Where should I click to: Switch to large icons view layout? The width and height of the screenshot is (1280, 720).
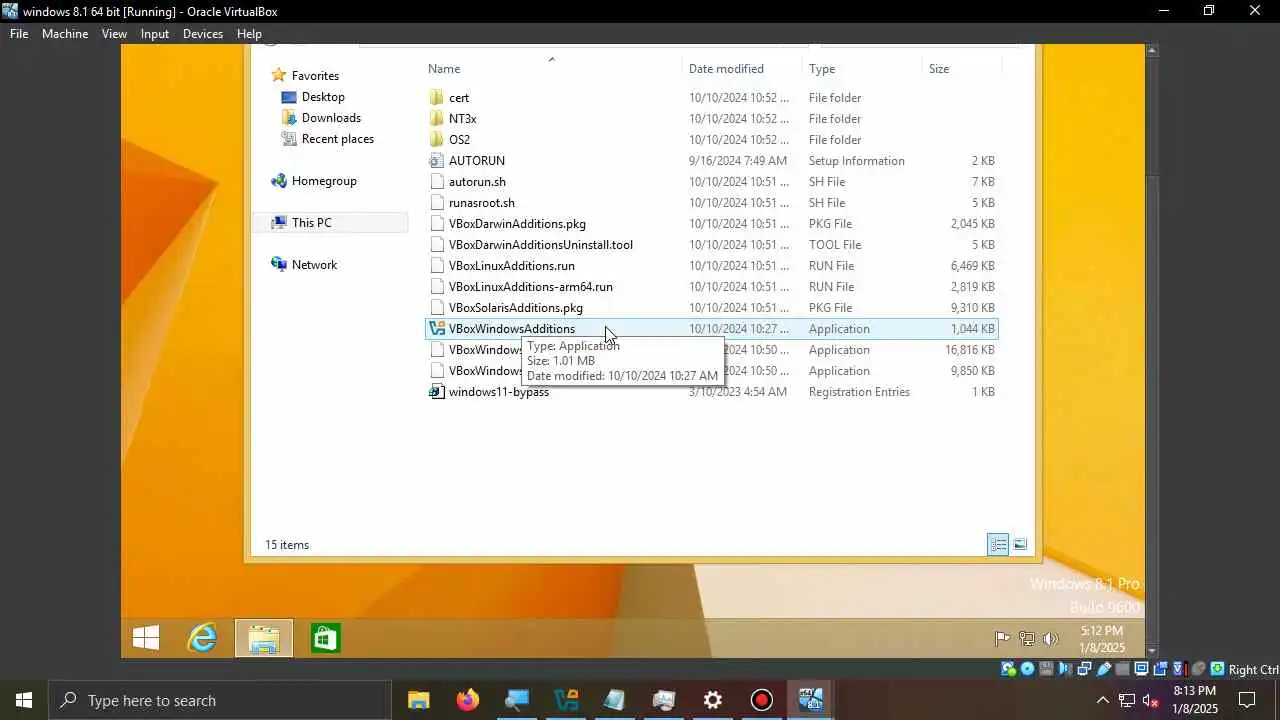coord(1020,545)
